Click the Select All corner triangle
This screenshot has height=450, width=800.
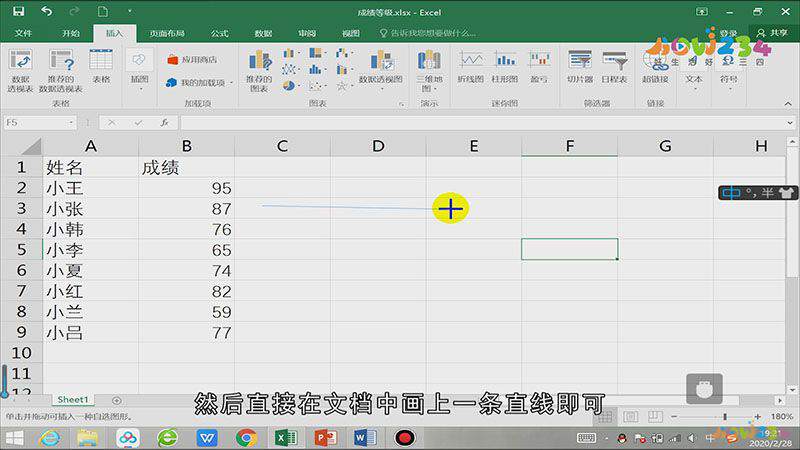[31, 147]
